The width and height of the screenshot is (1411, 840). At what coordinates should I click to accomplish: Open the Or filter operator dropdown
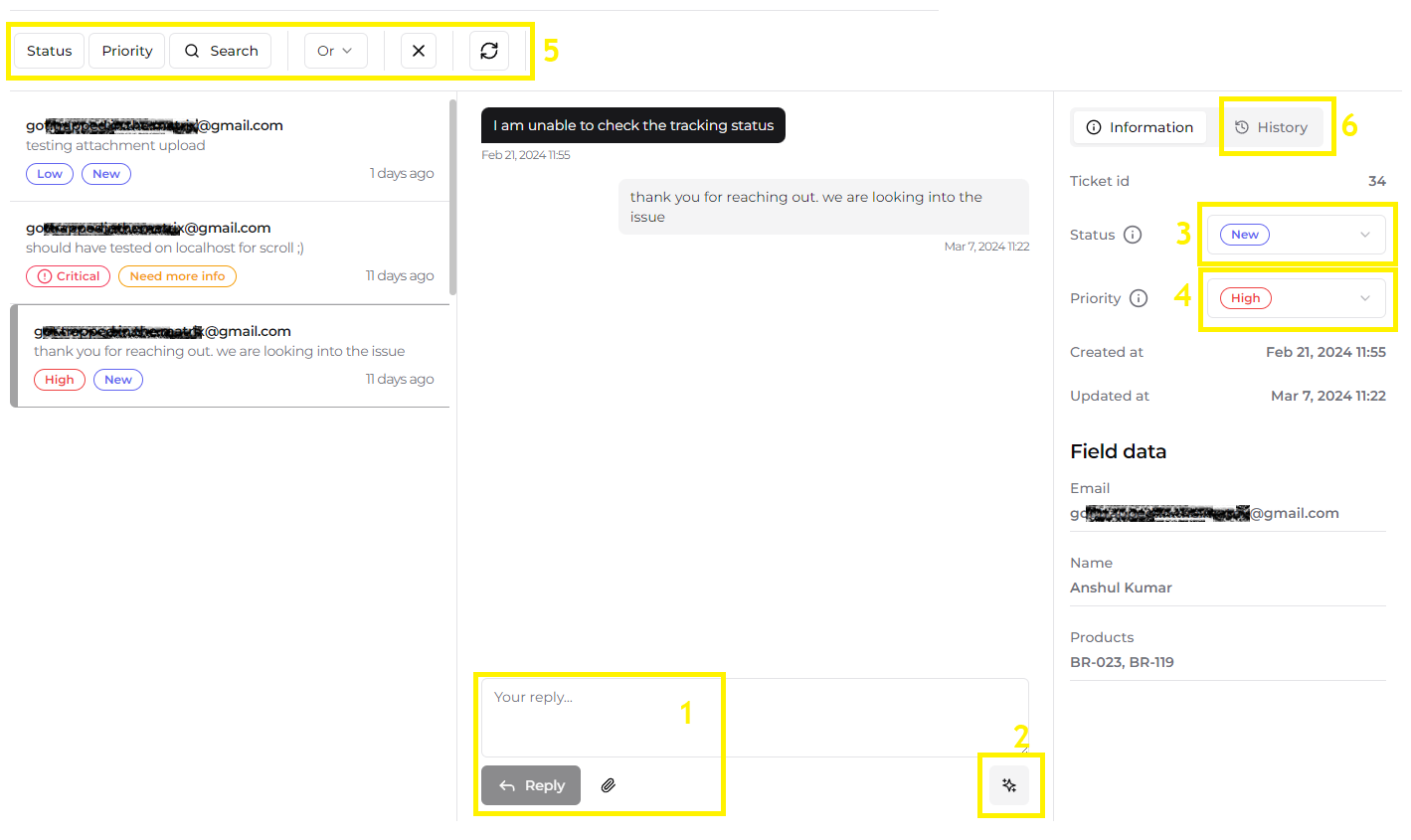(335, 51)
